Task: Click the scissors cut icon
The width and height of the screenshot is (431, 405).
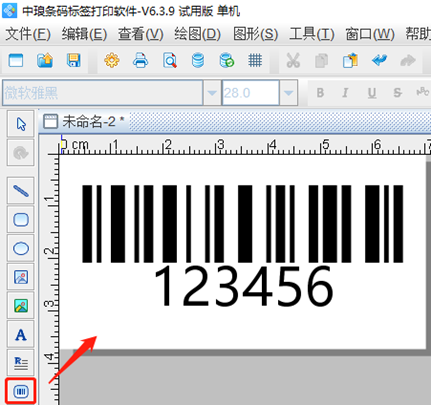Action: point(293,61)
